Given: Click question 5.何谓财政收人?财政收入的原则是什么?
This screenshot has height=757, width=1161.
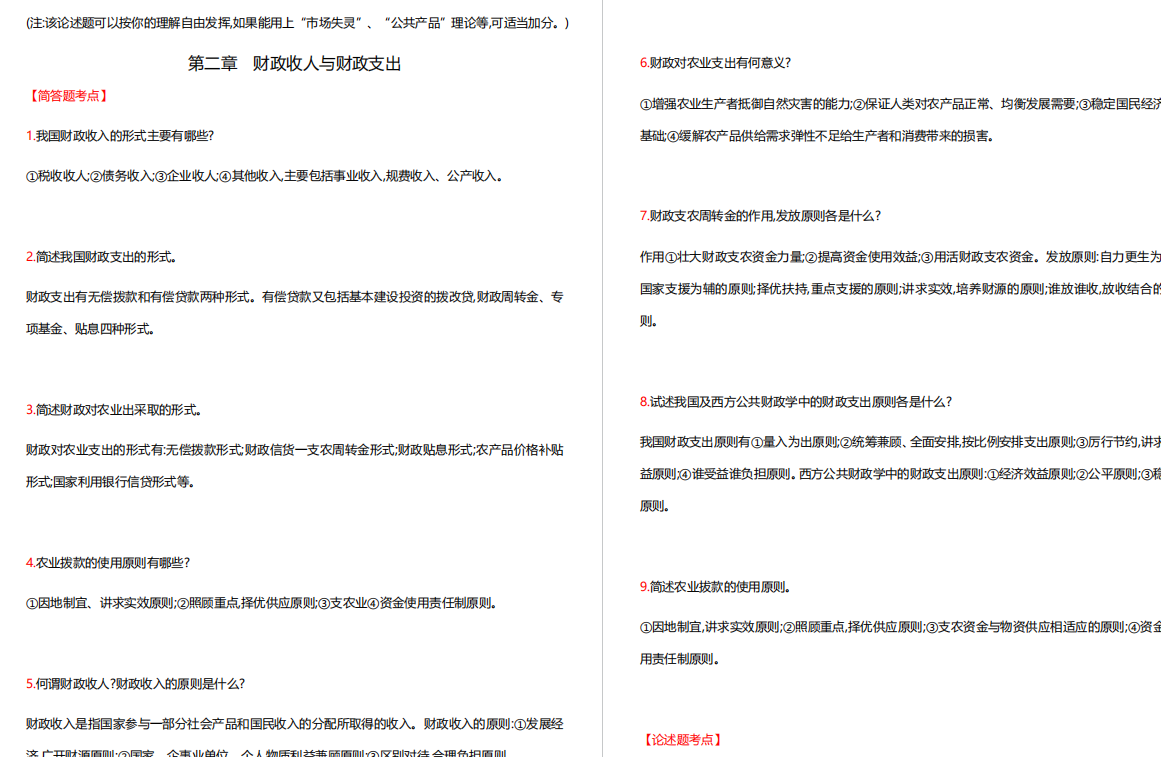Looking at the screenshot, I should (135, 684).
